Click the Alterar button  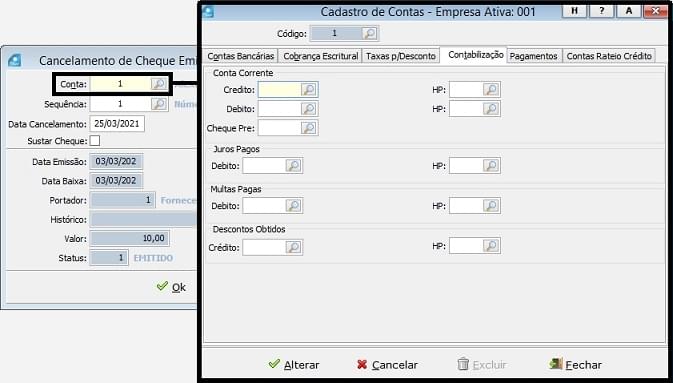pyautogui.click(x=294, y=365)
